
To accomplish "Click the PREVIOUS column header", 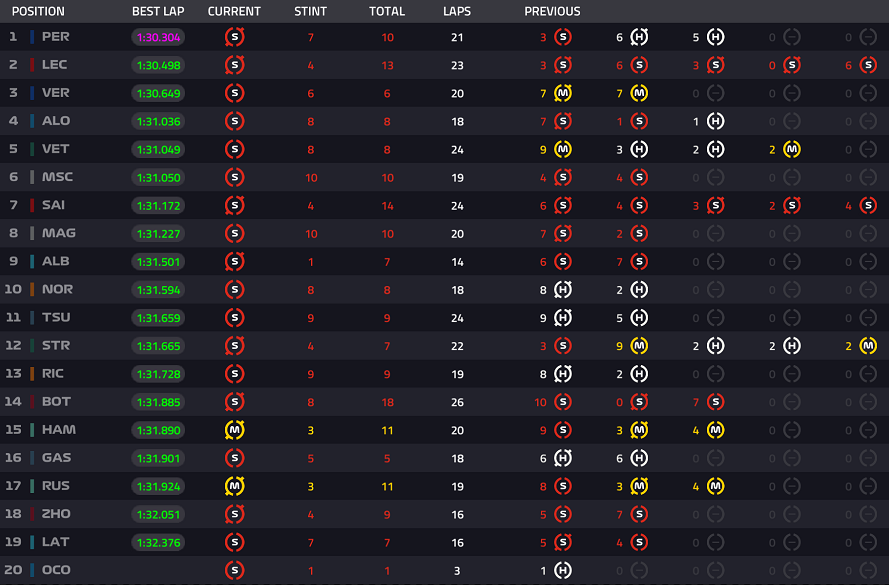I will [552, 11].
